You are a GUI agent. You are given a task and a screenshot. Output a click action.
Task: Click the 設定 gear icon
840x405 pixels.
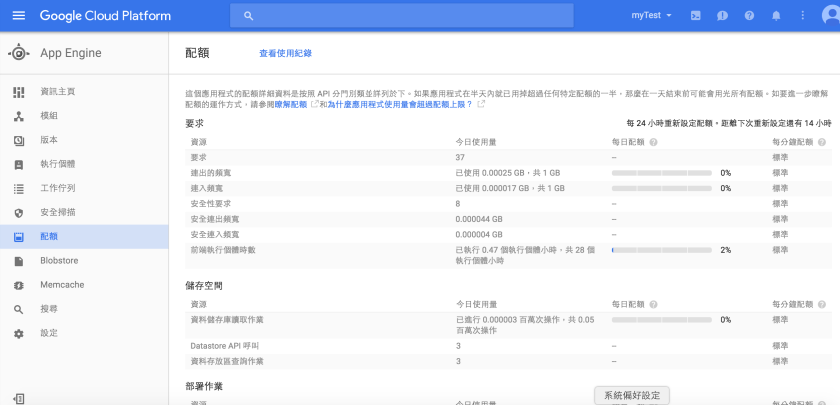tap(19, 333)
